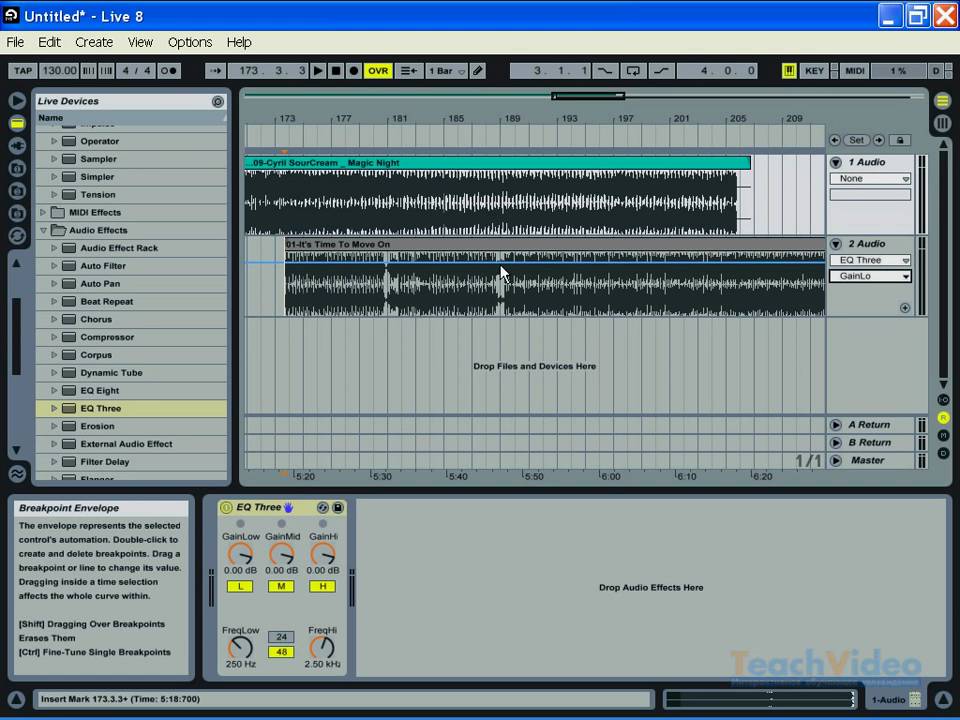The width and height of the screenshot is (960, 720).
Task: Click the 130.00 tempo field
Action: tap(59, 71)
